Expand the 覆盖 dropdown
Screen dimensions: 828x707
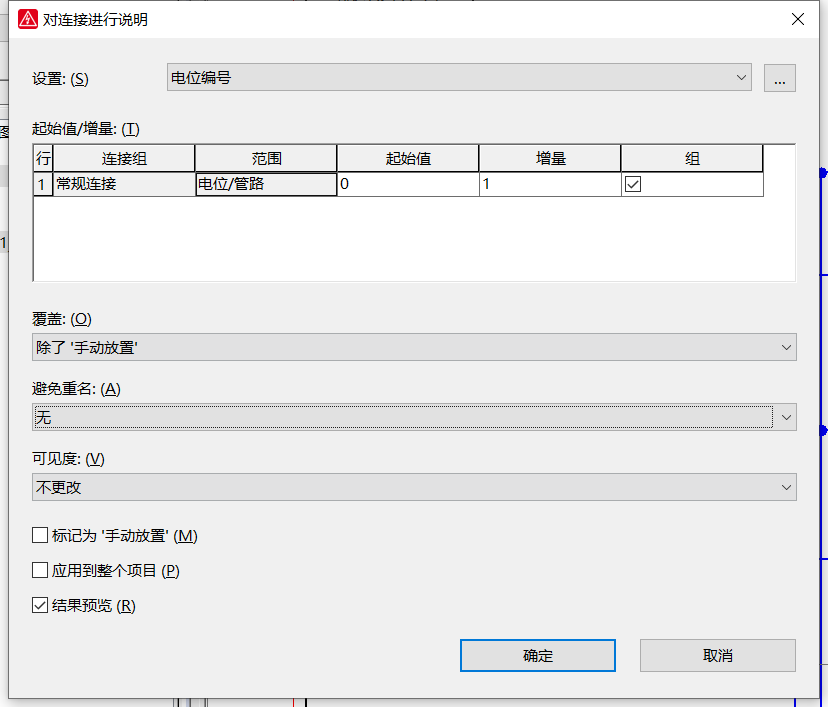click(414, 347)
